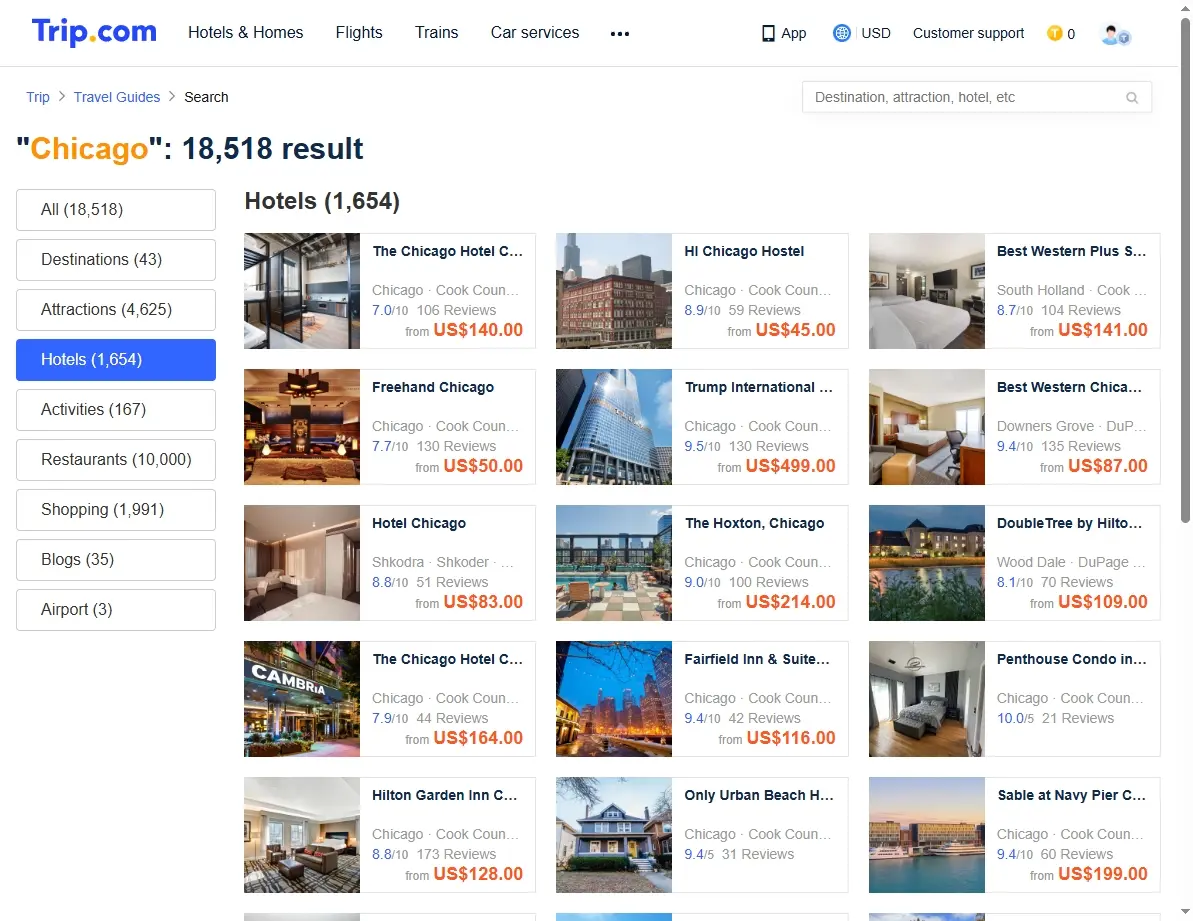The width and height of the screenshot is (1193, 921).
Task: Open Only Urban Beach house photo
Action: 614,836
